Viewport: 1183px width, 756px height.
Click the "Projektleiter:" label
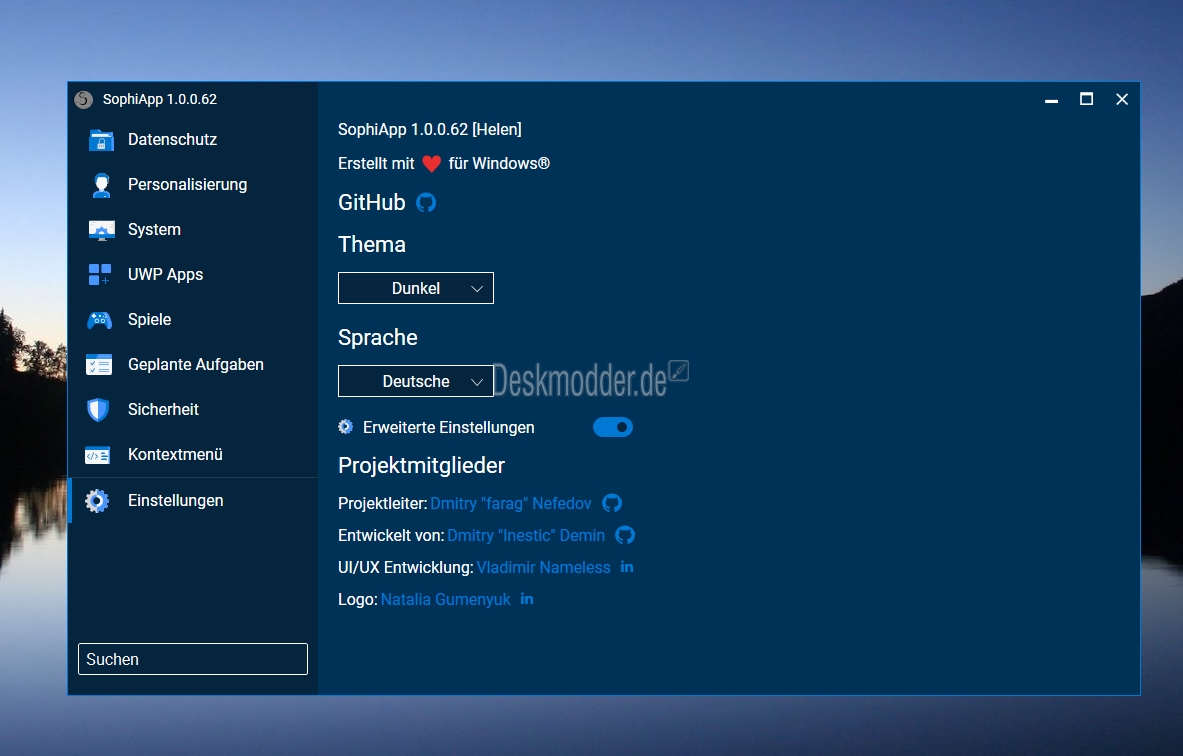coord(383,504)
